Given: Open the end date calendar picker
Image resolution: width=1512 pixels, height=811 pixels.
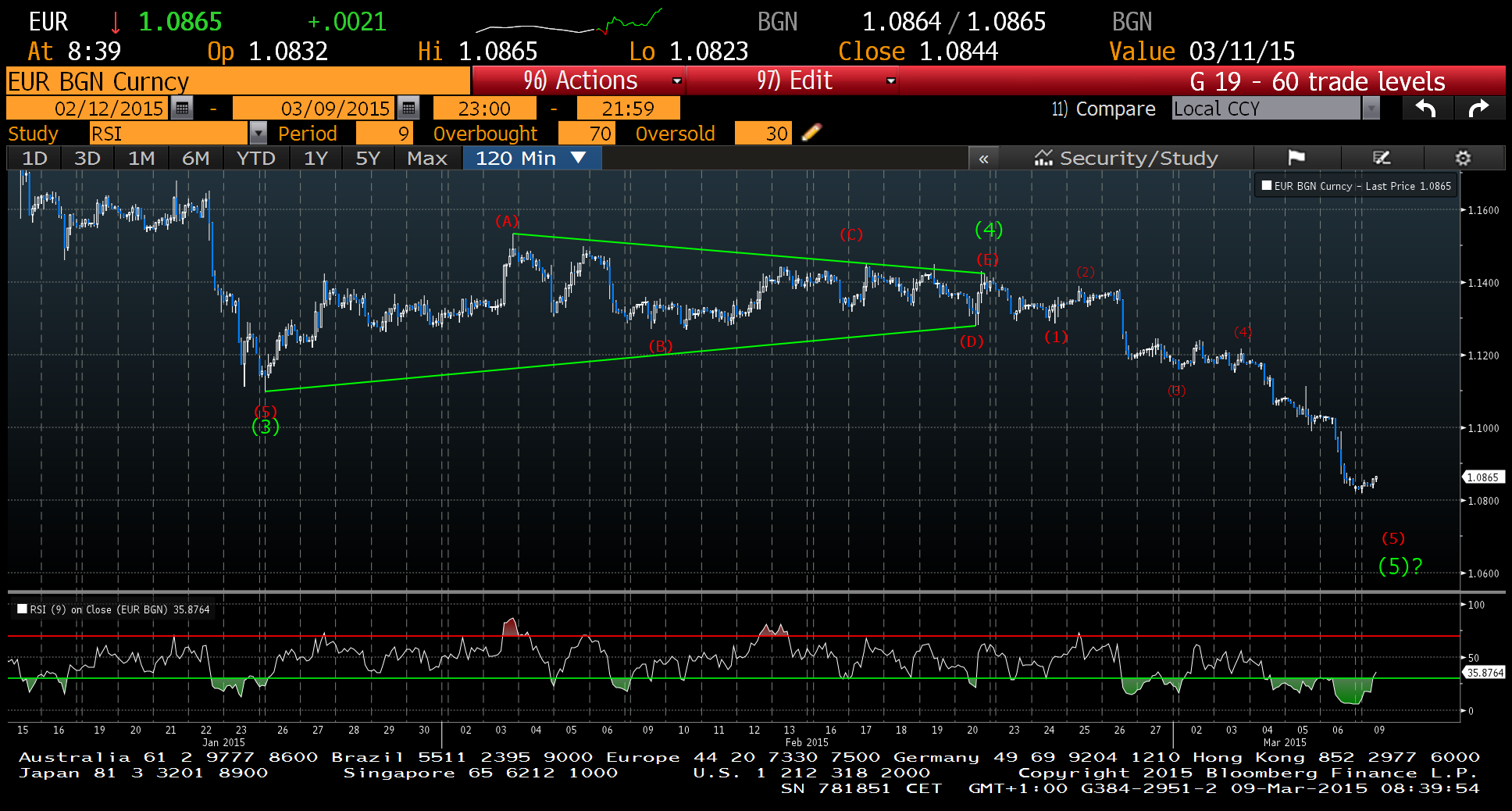Looking at the screenshot, I should (408, 108).
